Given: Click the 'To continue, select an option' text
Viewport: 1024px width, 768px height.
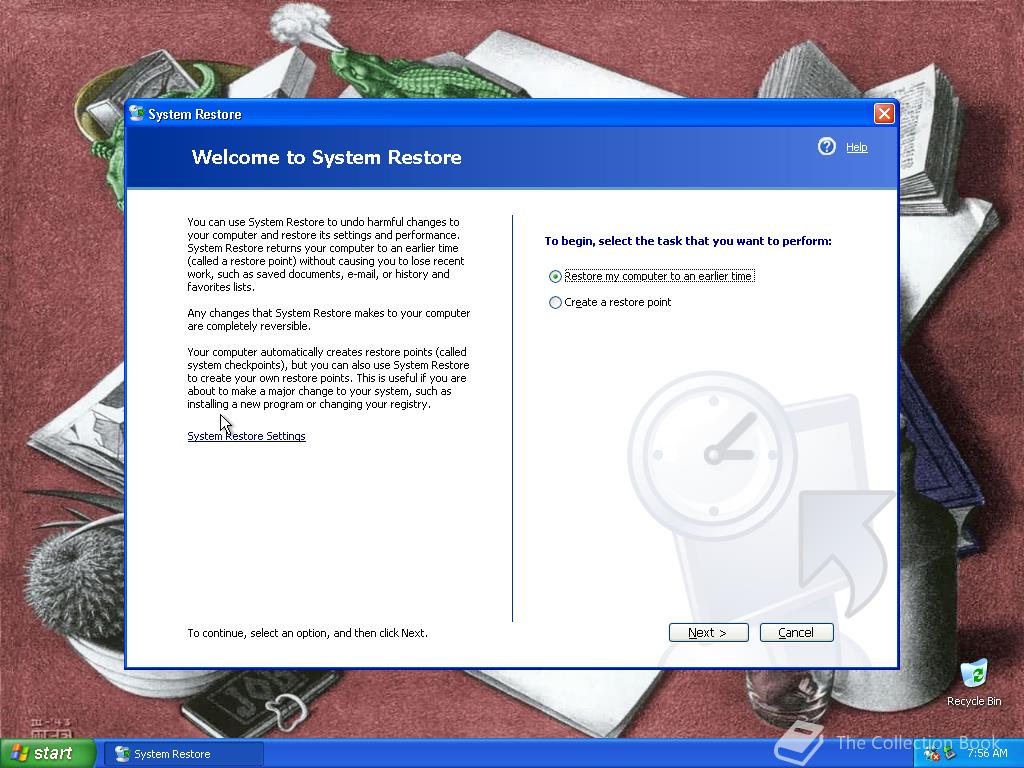Looking at the screenshot, I should (x=308, y=633).
